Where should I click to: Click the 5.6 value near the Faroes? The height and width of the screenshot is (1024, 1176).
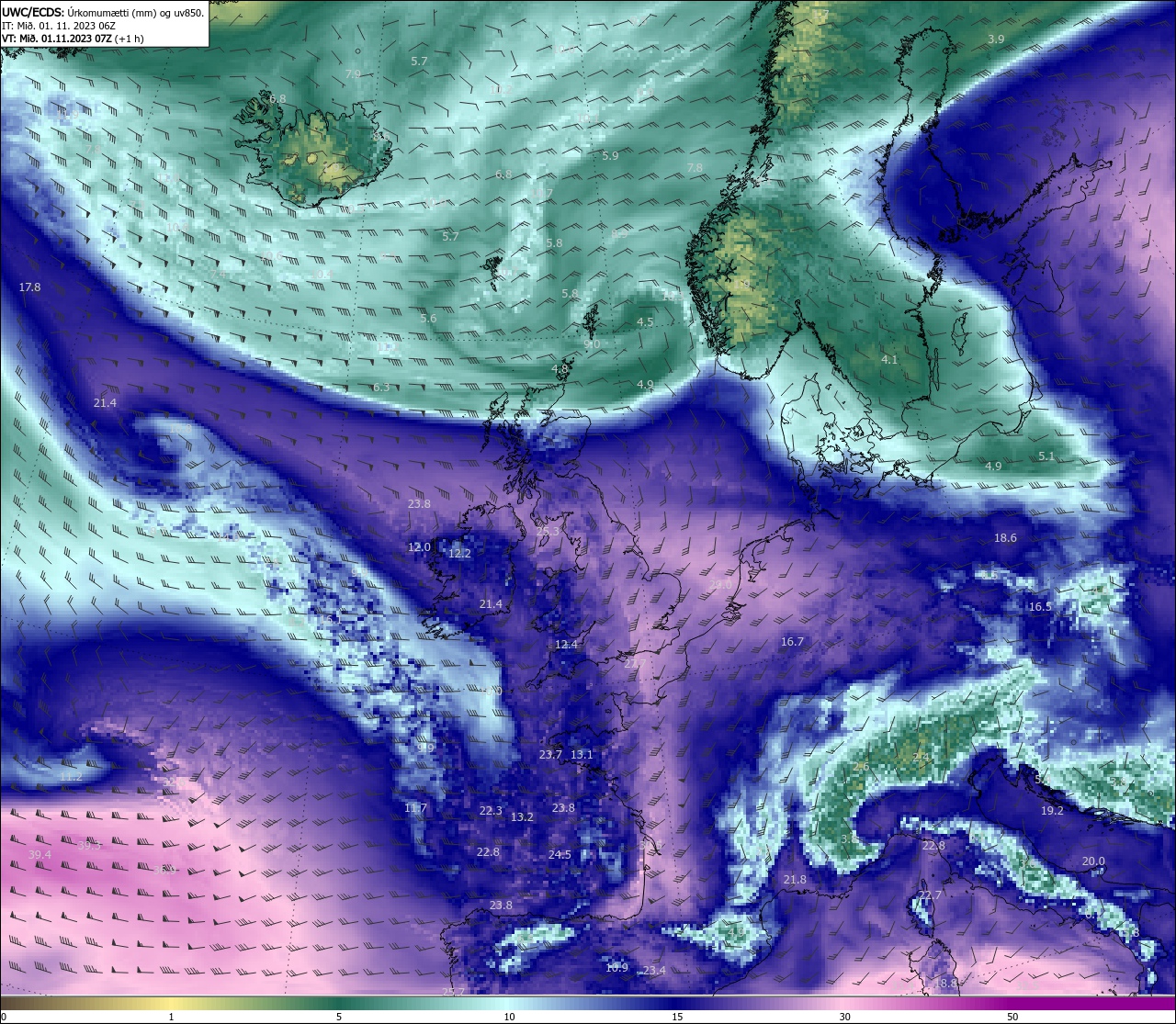tap(428, 319)
